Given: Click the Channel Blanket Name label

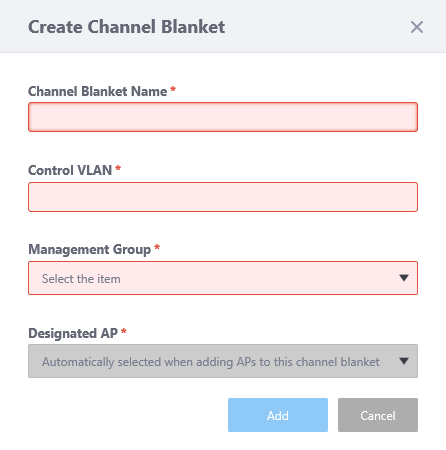Looking at the screenshot, I should tap(97, 91).
